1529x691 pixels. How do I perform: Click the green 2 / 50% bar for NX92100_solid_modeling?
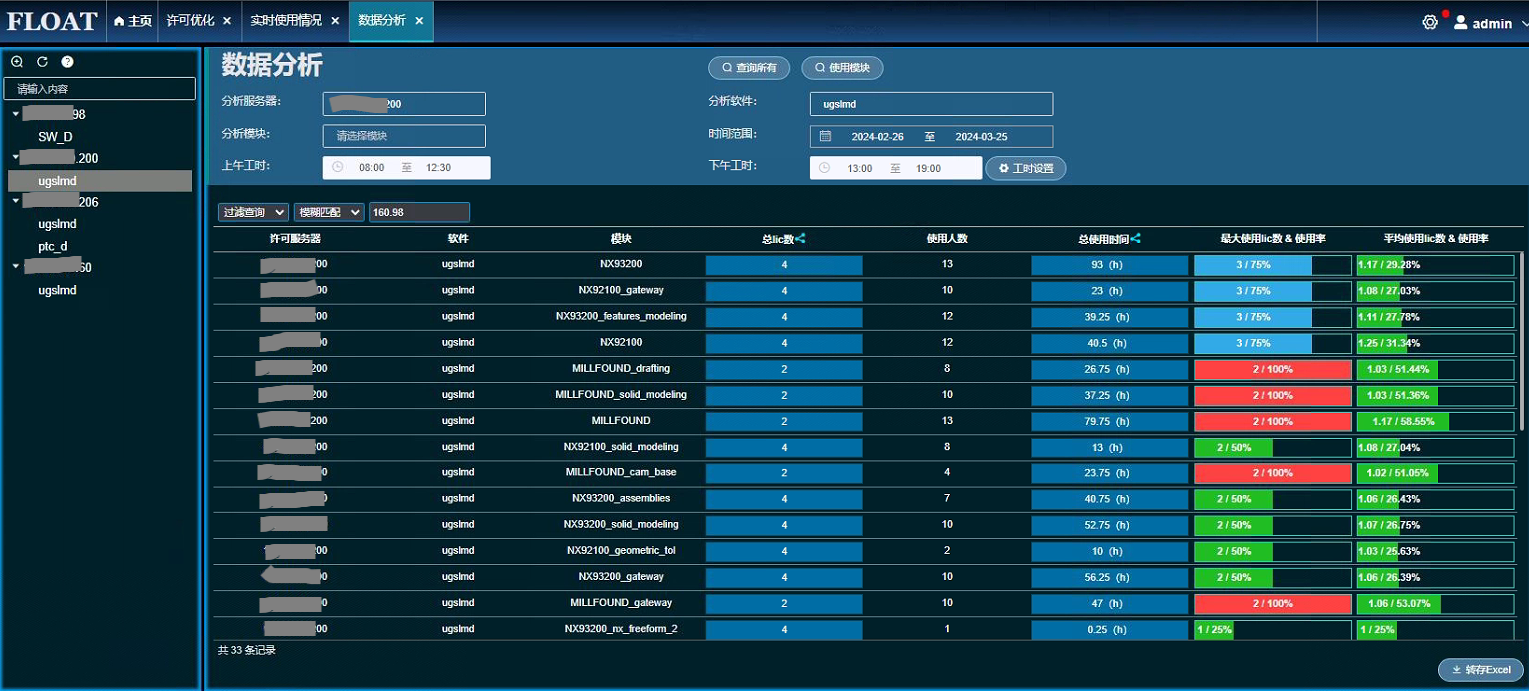[x=1234, y=447]
